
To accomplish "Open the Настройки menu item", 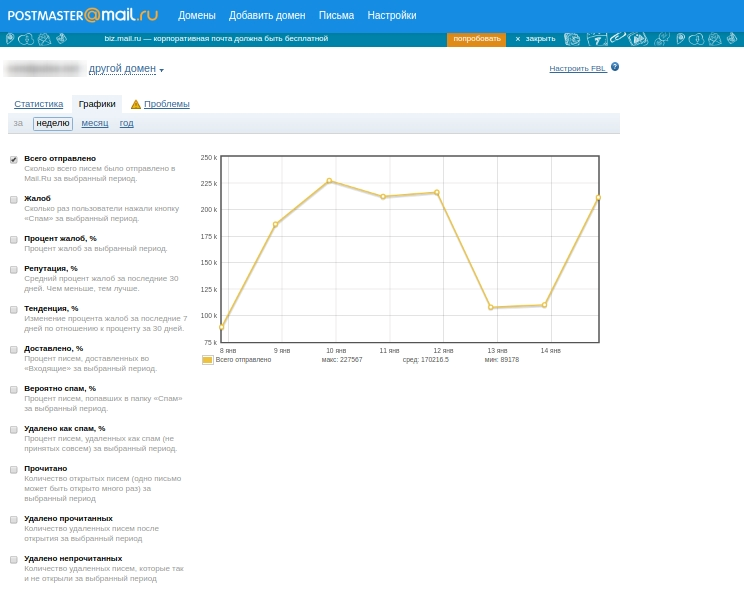I will [x=392, y=15].
